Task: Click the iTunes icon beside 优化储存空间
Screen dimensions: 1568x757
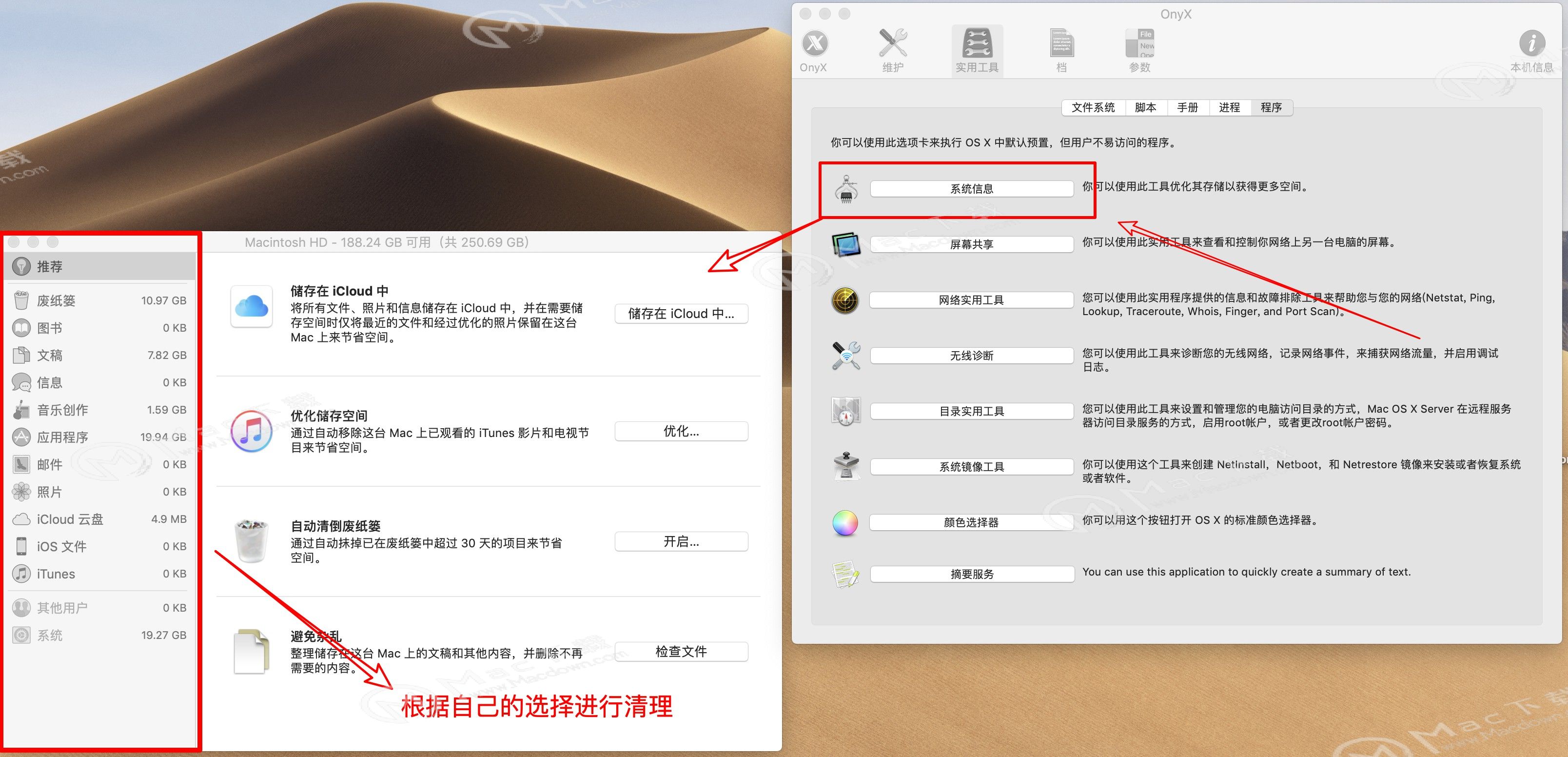Action: coord(252,431)
